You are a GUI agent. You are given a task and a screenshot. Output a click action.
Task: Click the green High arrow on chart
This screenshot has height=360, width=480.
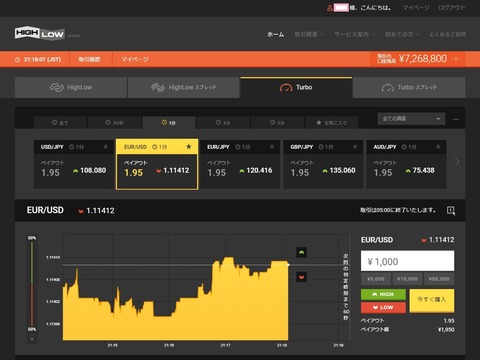tap(301, 252)
